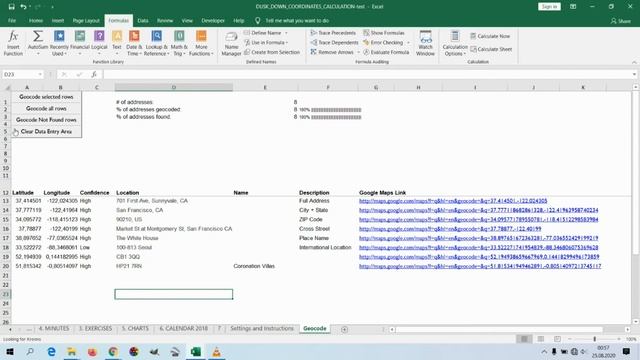Switch to the Developer tab

pyautogui.click(x=213, y=20)
